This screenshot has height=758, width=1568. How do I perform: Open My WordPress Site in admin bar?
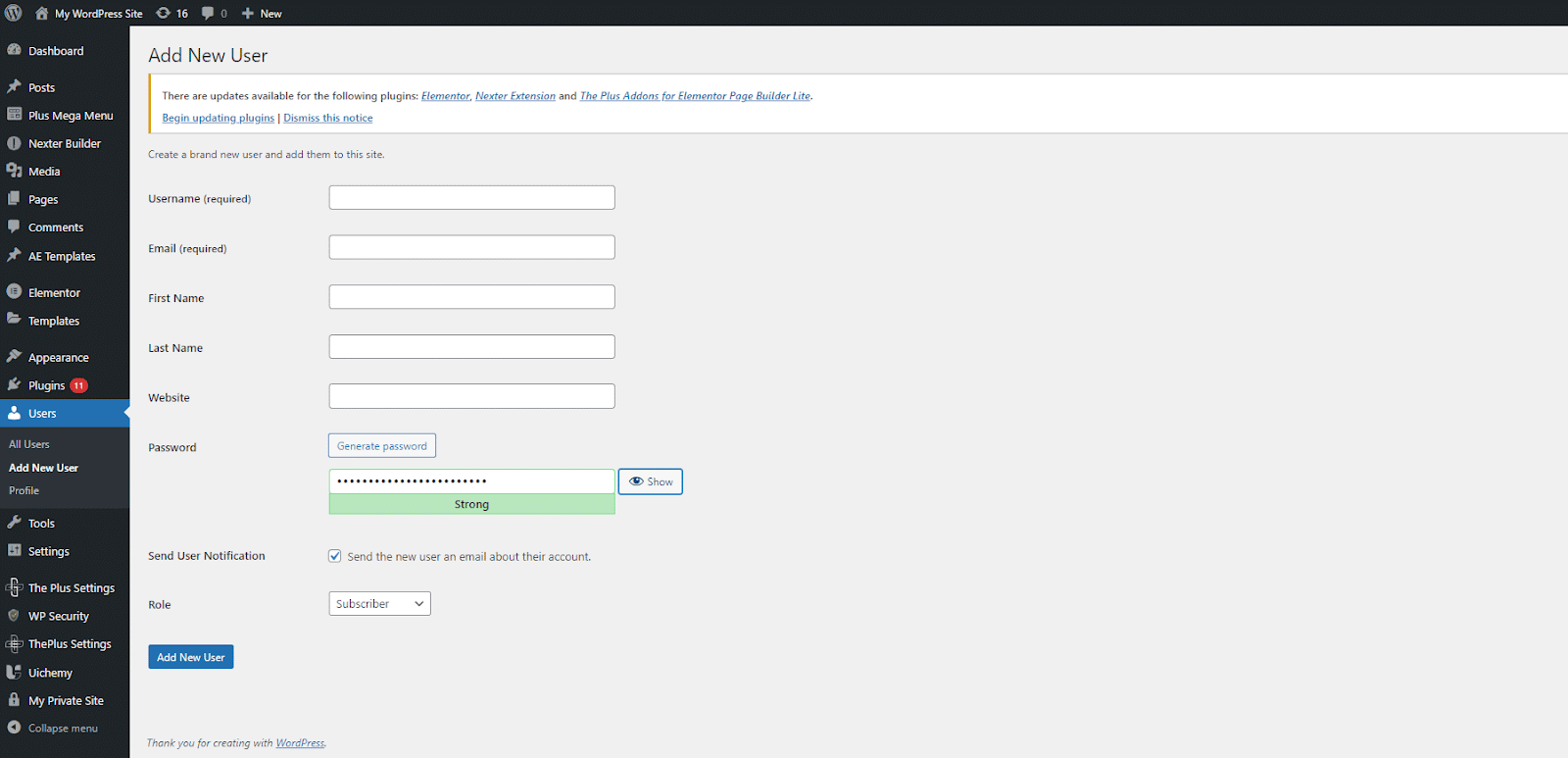click(89, 14)
